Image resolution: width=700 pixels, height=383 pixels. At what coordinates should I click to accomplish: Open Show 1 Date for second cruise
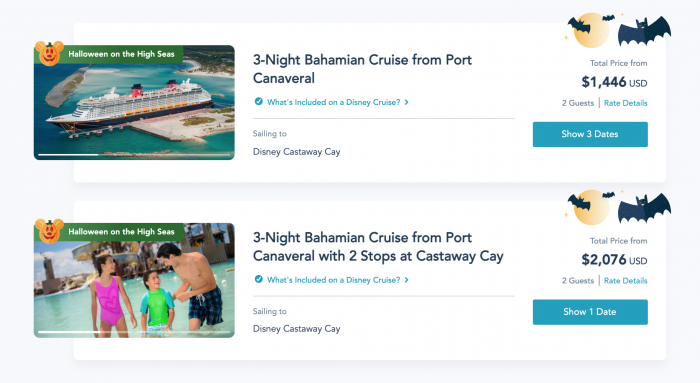coord(590,312)
